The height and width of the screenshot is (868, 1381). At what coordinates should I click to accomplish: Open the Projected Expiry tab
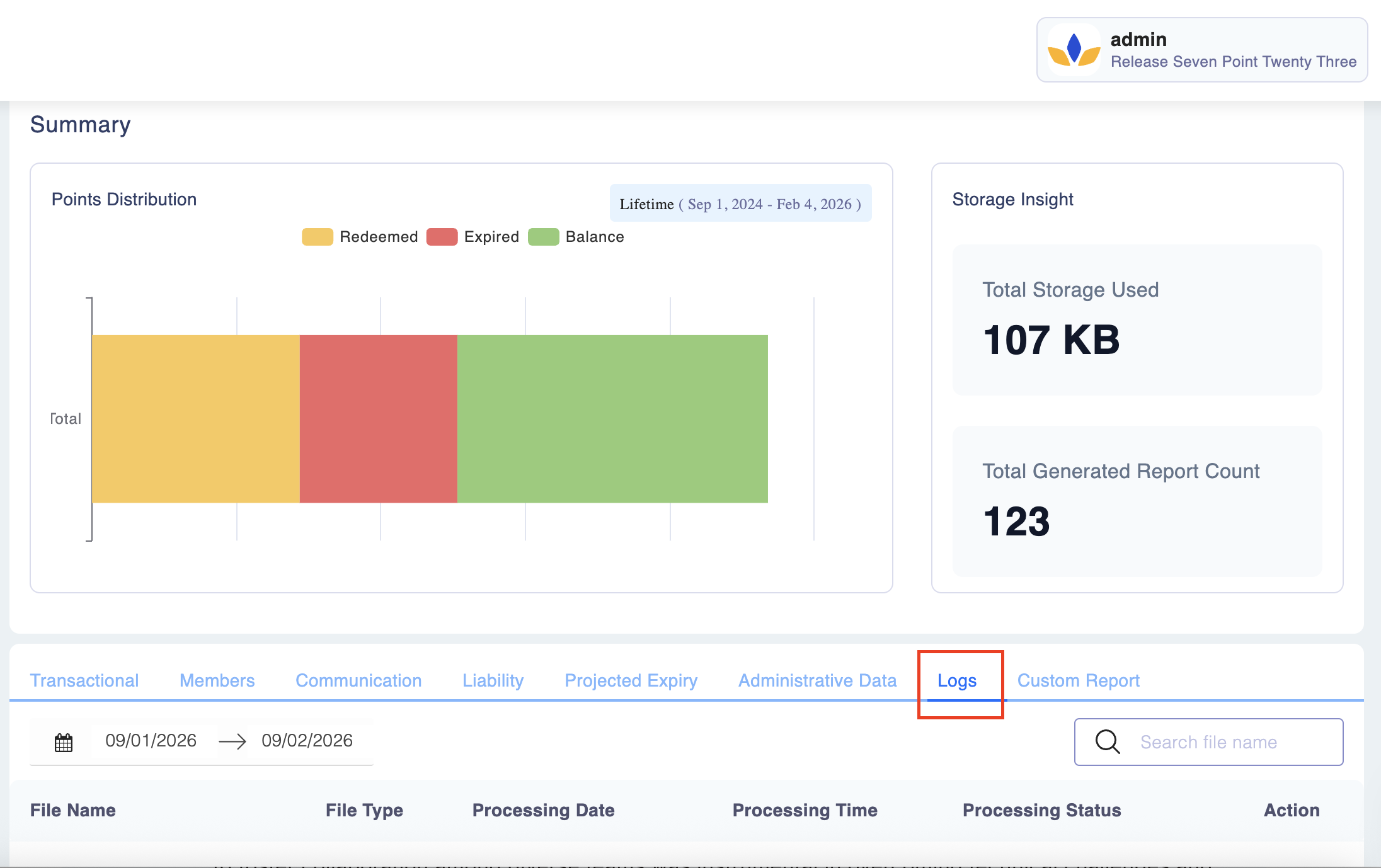tap(631, 680)
